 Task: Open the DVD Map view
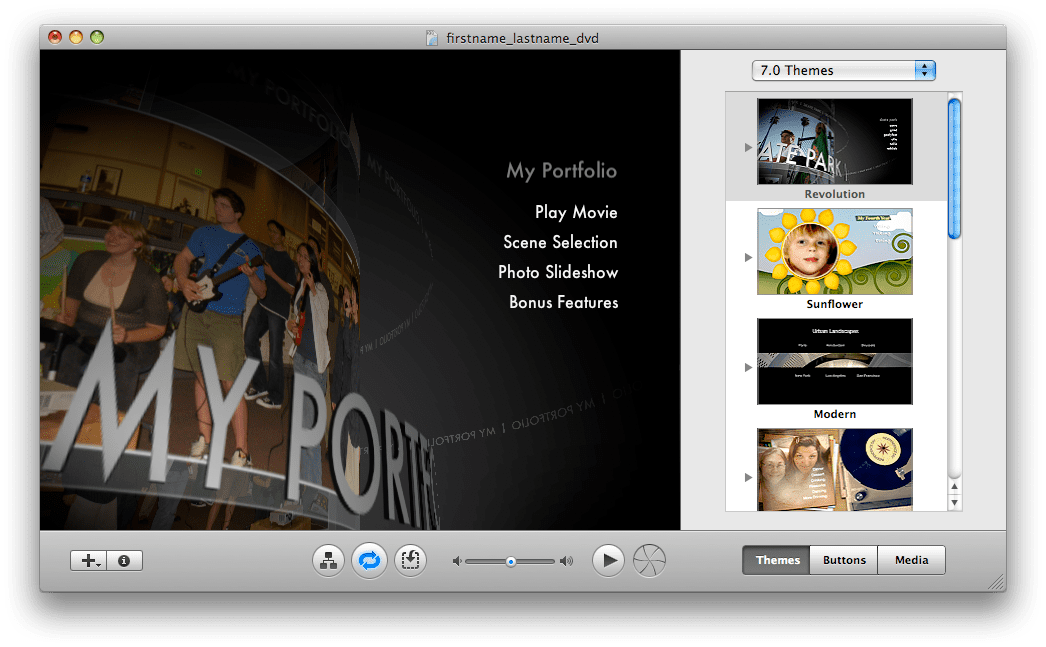pyautogui.click(x=328, y=560)
